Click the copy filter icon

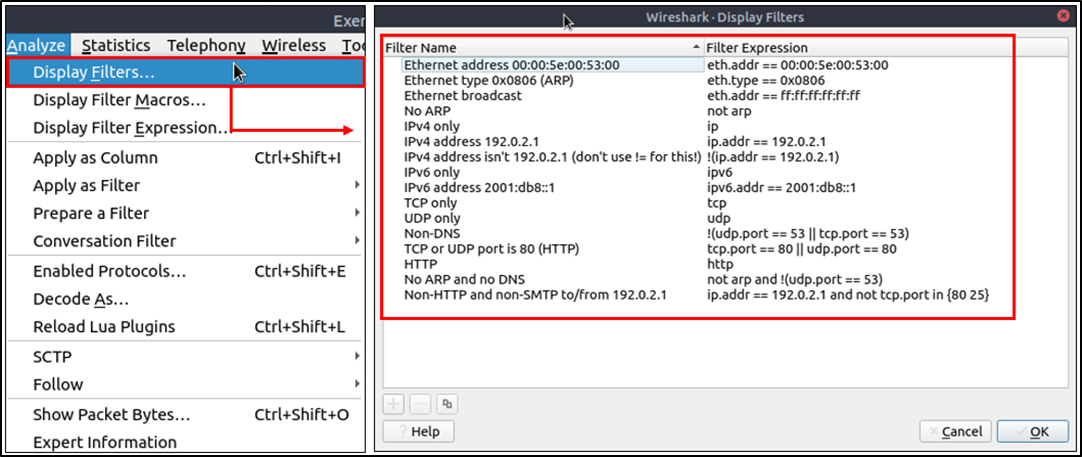click(x=447, y=403)
